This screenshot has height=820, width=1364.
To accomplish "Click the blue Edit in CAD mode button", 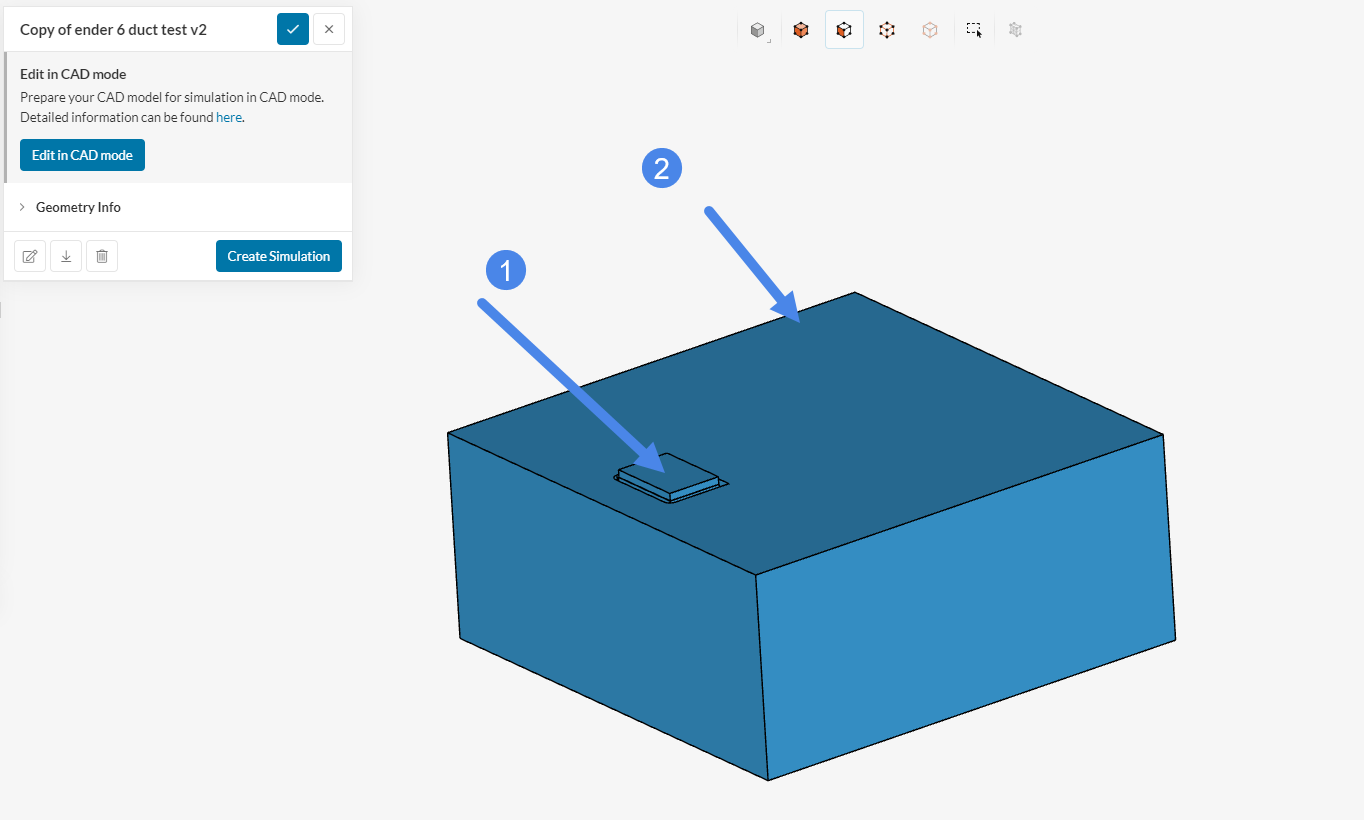I will [x=82, y=155].
